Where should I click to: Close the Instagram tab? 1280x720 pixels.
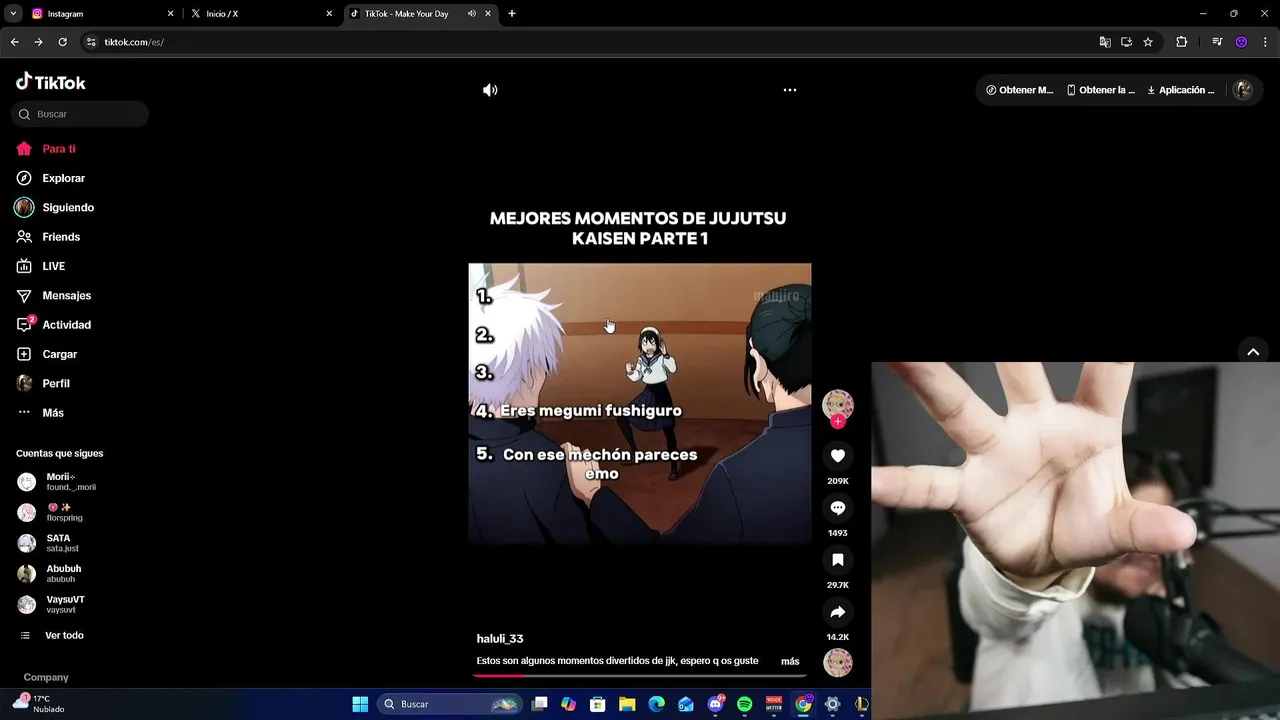click(x=170, y=14)
